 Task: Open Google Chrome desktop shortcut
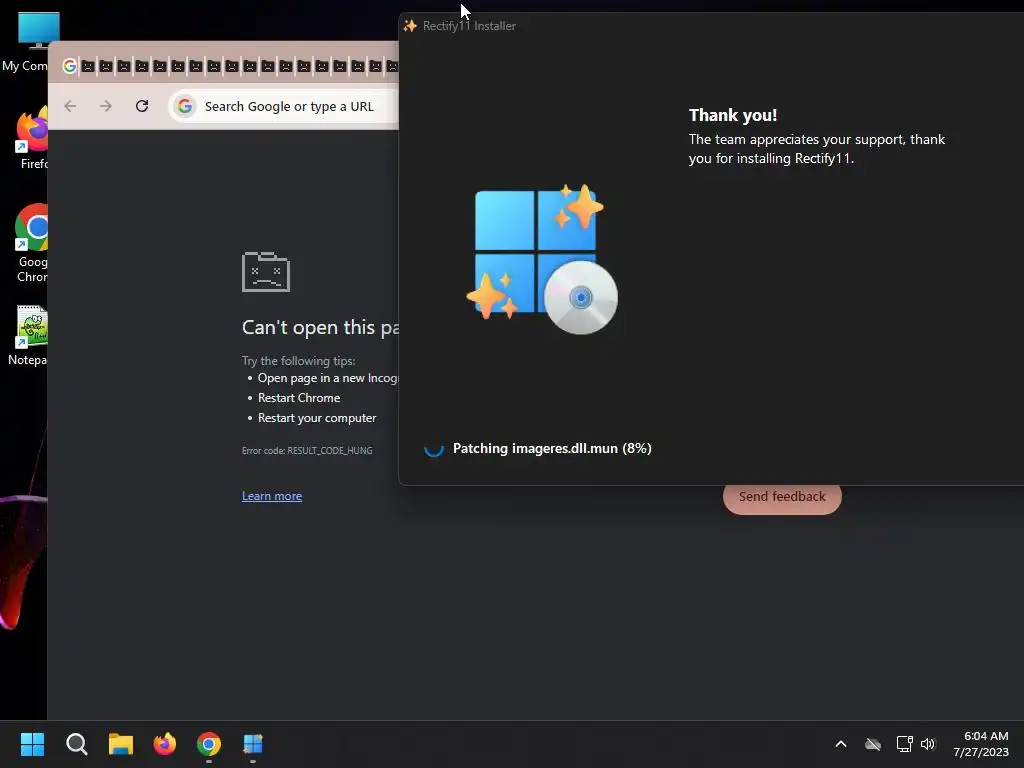tap(31, 243)
